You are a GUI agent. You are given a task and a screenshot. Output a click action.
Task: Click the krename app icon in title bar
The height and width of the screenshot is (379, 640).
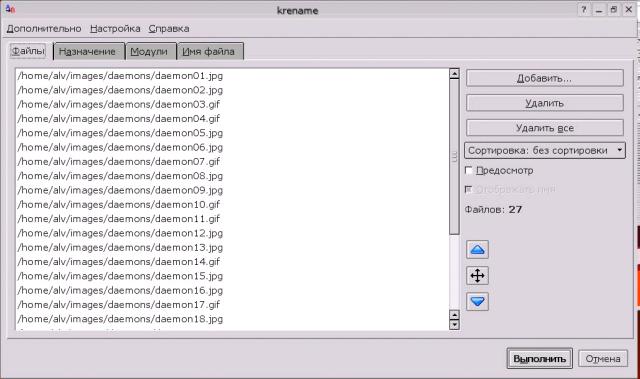10,9
